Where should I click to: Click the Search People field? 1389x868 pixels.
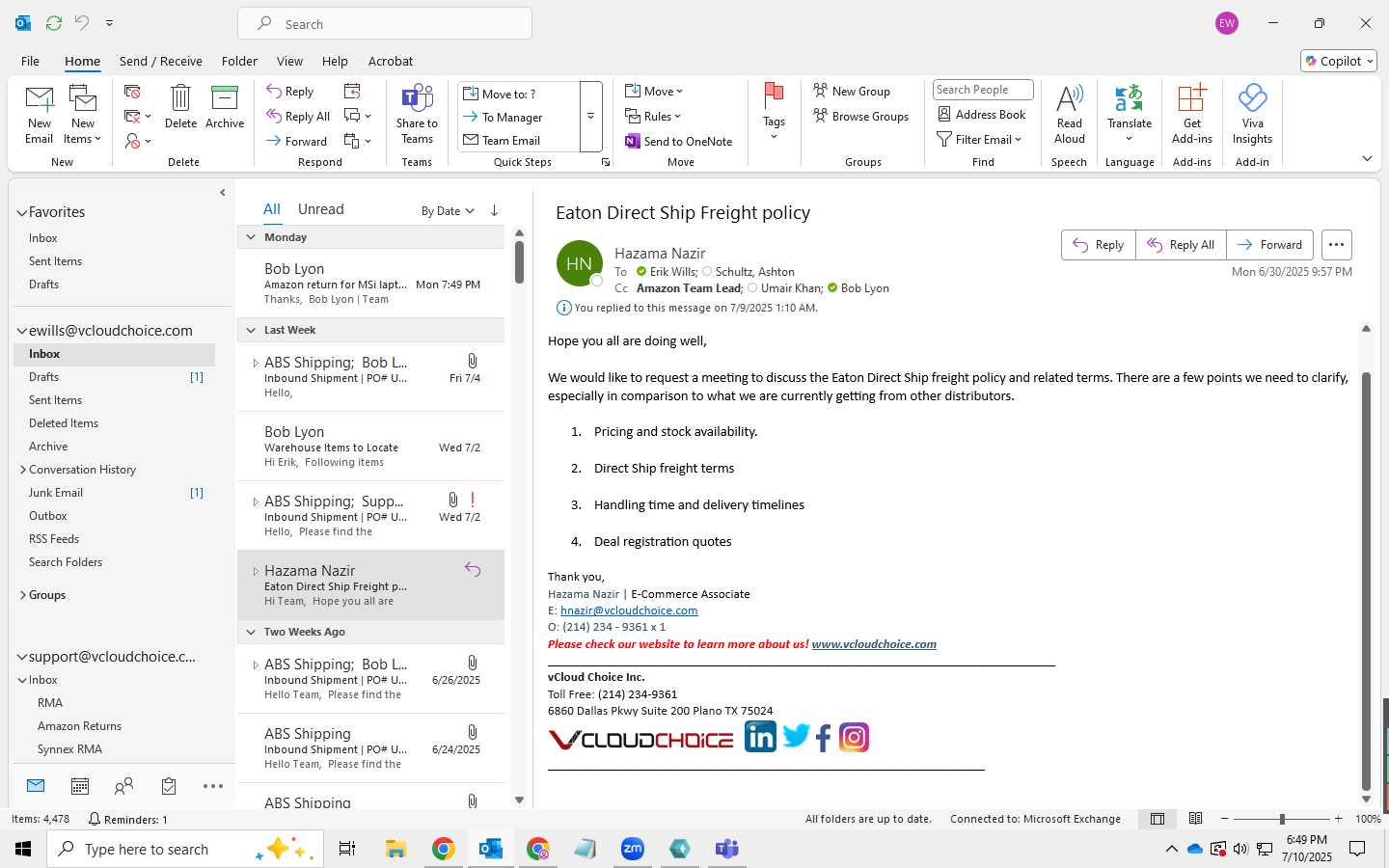[x=983, y=90]
